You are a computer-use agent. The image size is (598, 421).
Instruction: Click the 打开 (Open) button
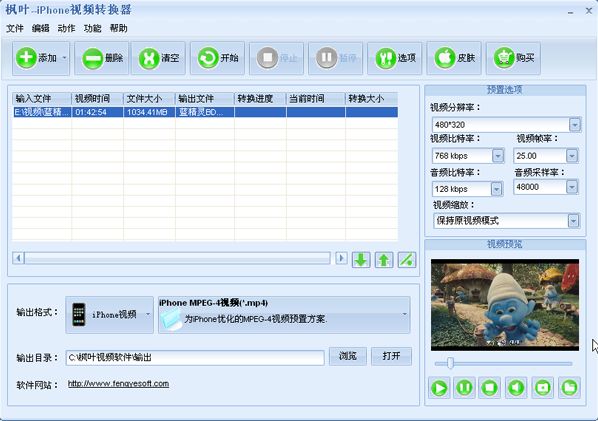[392, 356]
